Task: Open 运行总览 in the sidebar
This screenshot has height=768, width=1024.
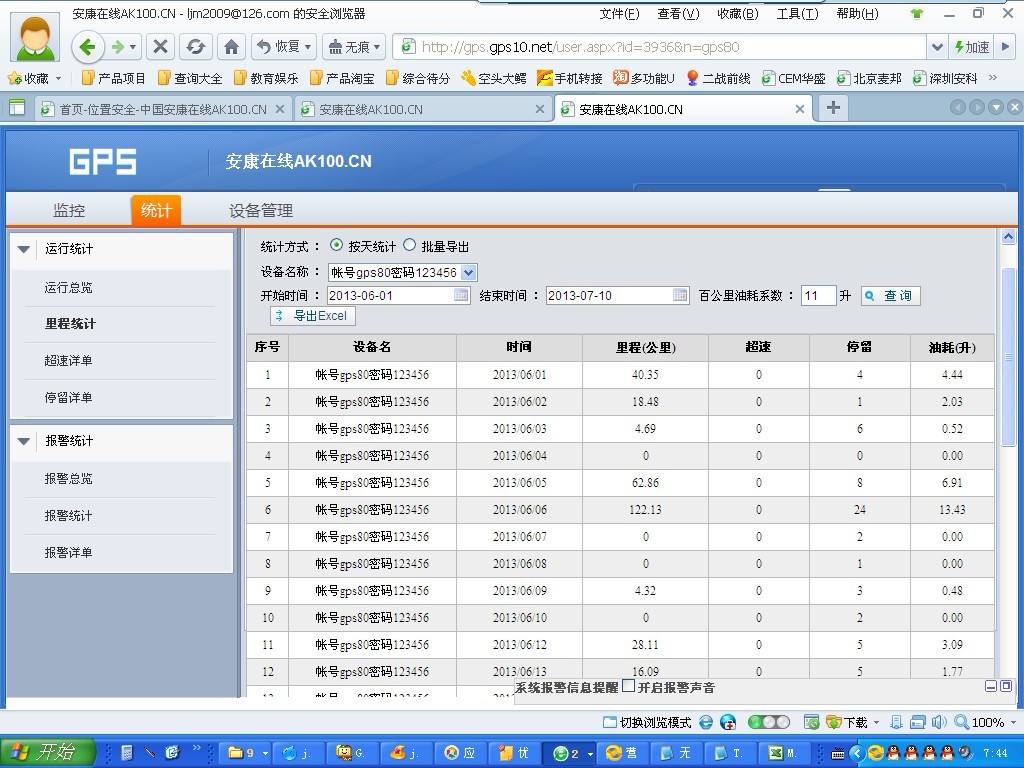Action: pos(69,287)
